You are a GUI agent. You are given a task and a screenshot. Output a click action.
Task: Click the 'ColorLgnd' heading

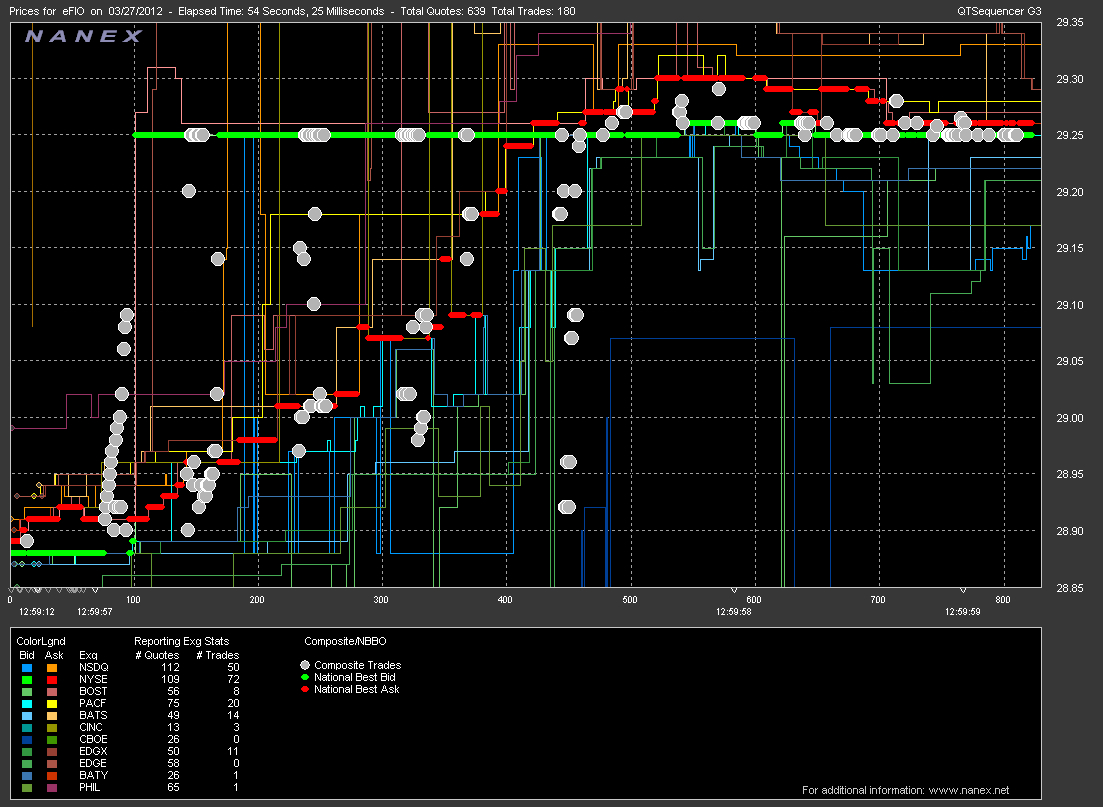coord(41,641)
